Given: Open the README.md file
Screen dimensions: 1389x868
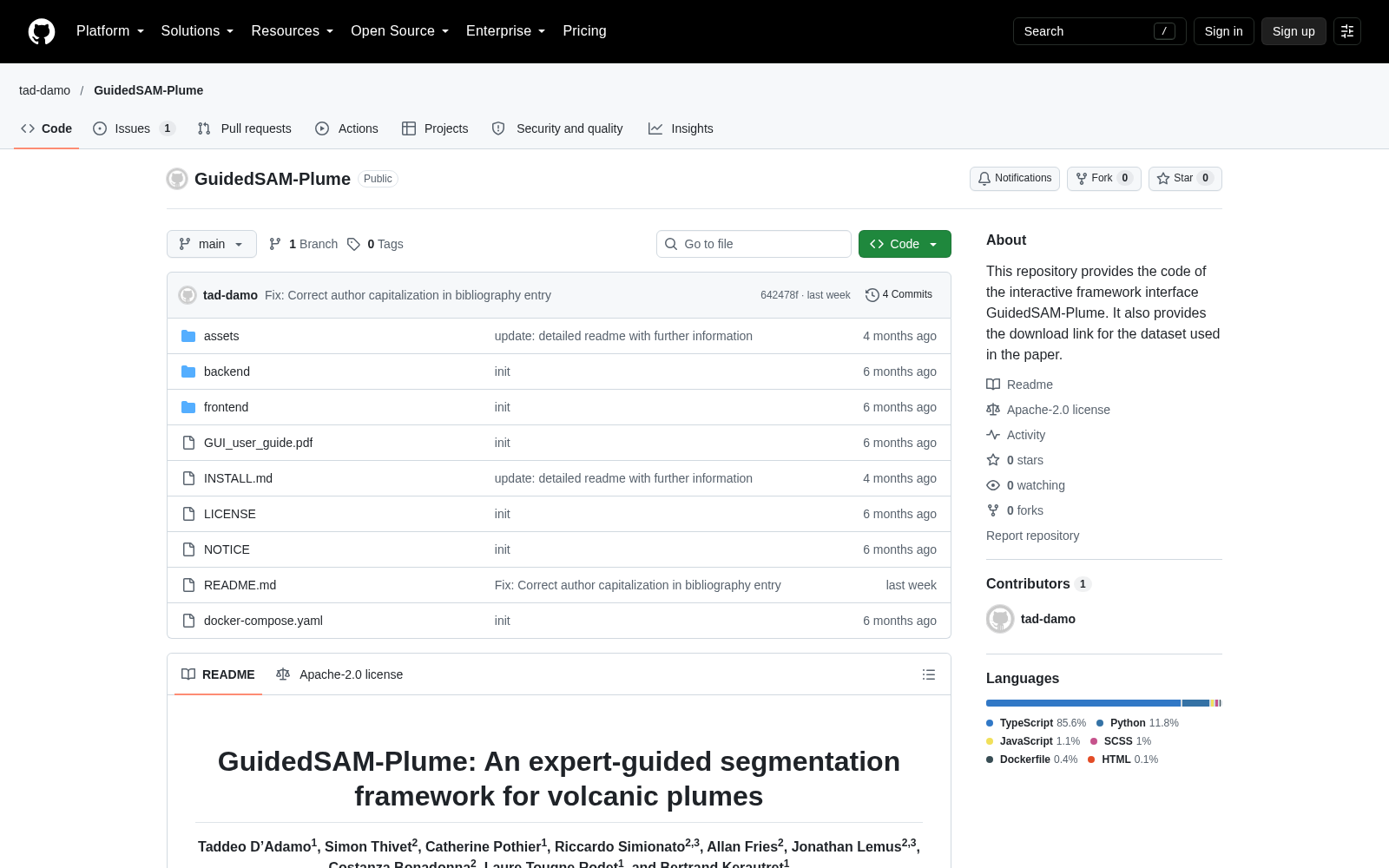Looking at the screenshot, I should pos(240,585).
